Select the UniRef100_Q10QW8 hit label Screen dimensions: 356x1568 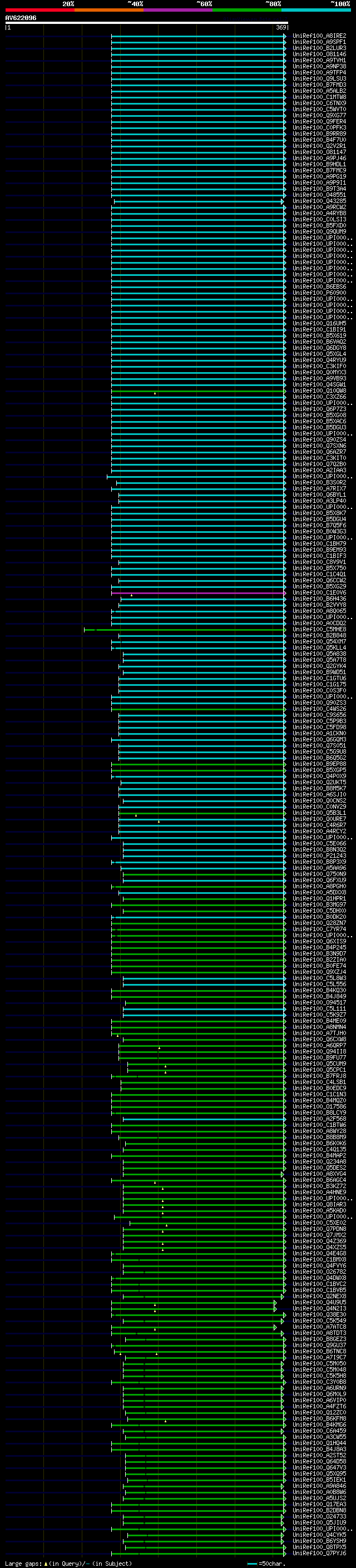click(x=319, y=391)
